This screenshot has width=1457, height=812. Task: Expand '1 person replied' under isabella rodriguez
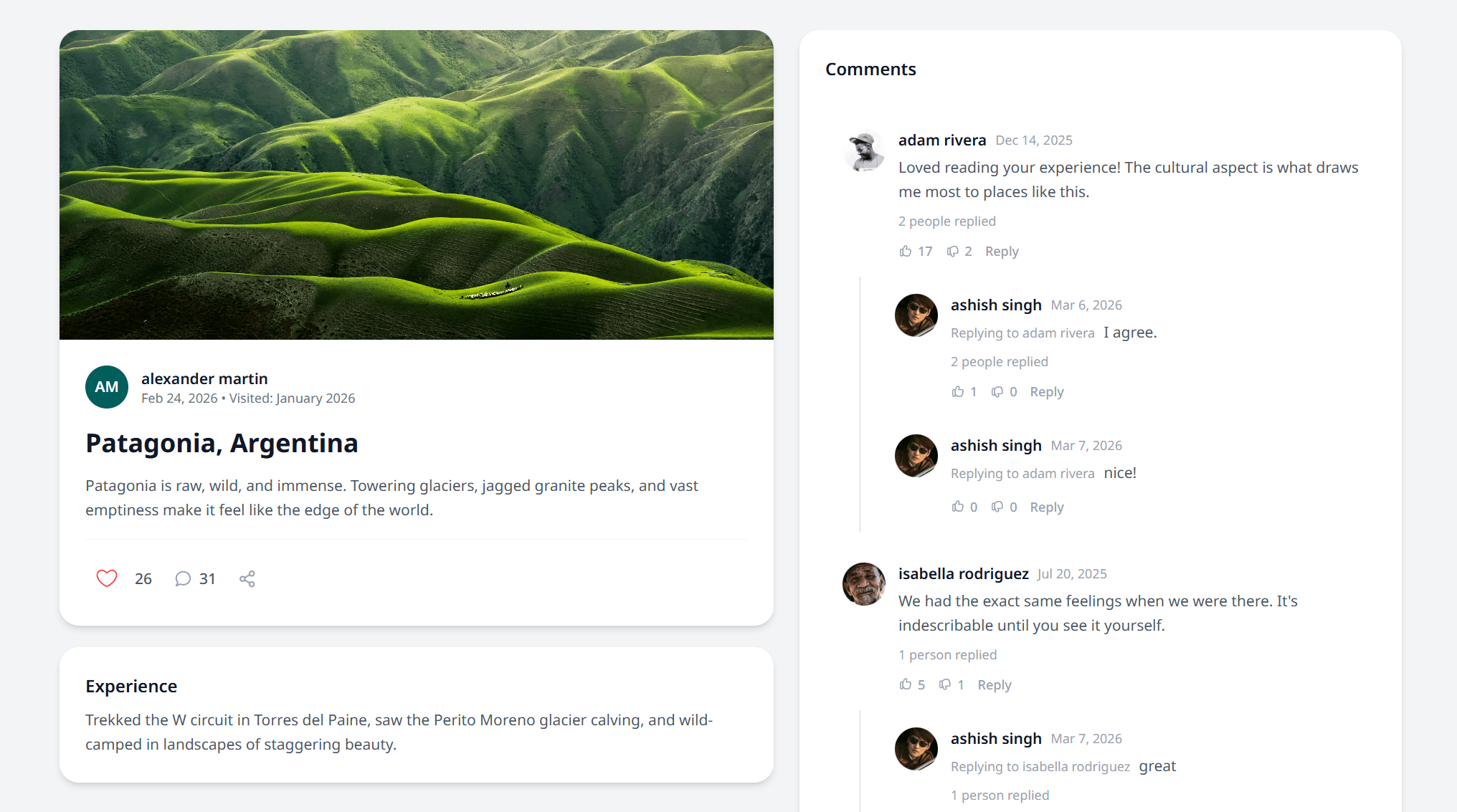point(947,654)
